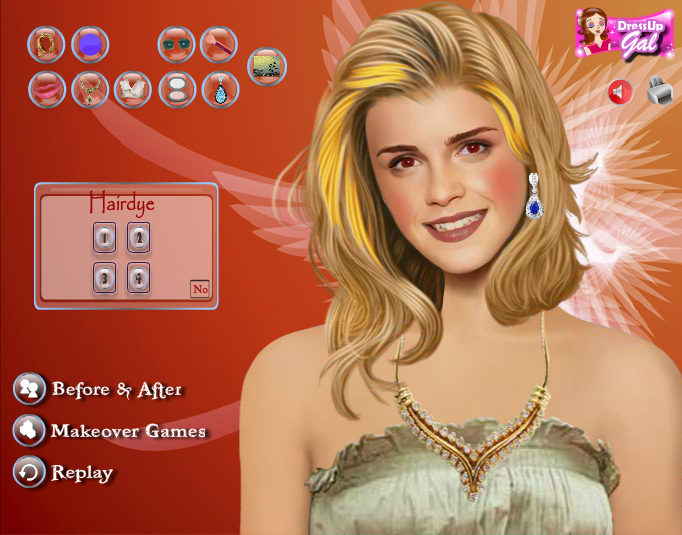
Task: Open Before & After text label
Action: [x=117, y=390]
